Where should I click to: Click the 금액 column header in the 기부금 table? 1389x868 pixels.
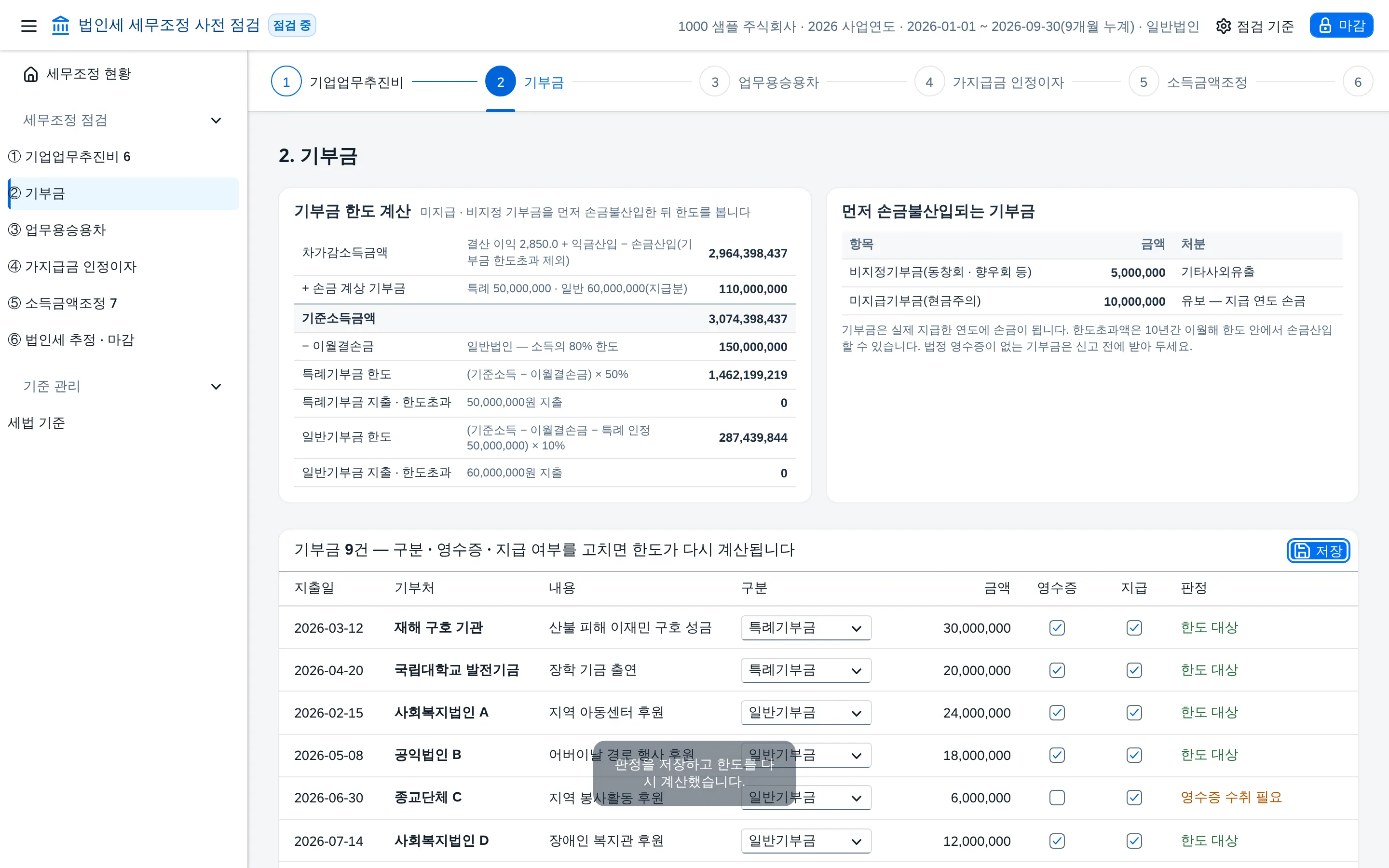click(x=997, y=588)
